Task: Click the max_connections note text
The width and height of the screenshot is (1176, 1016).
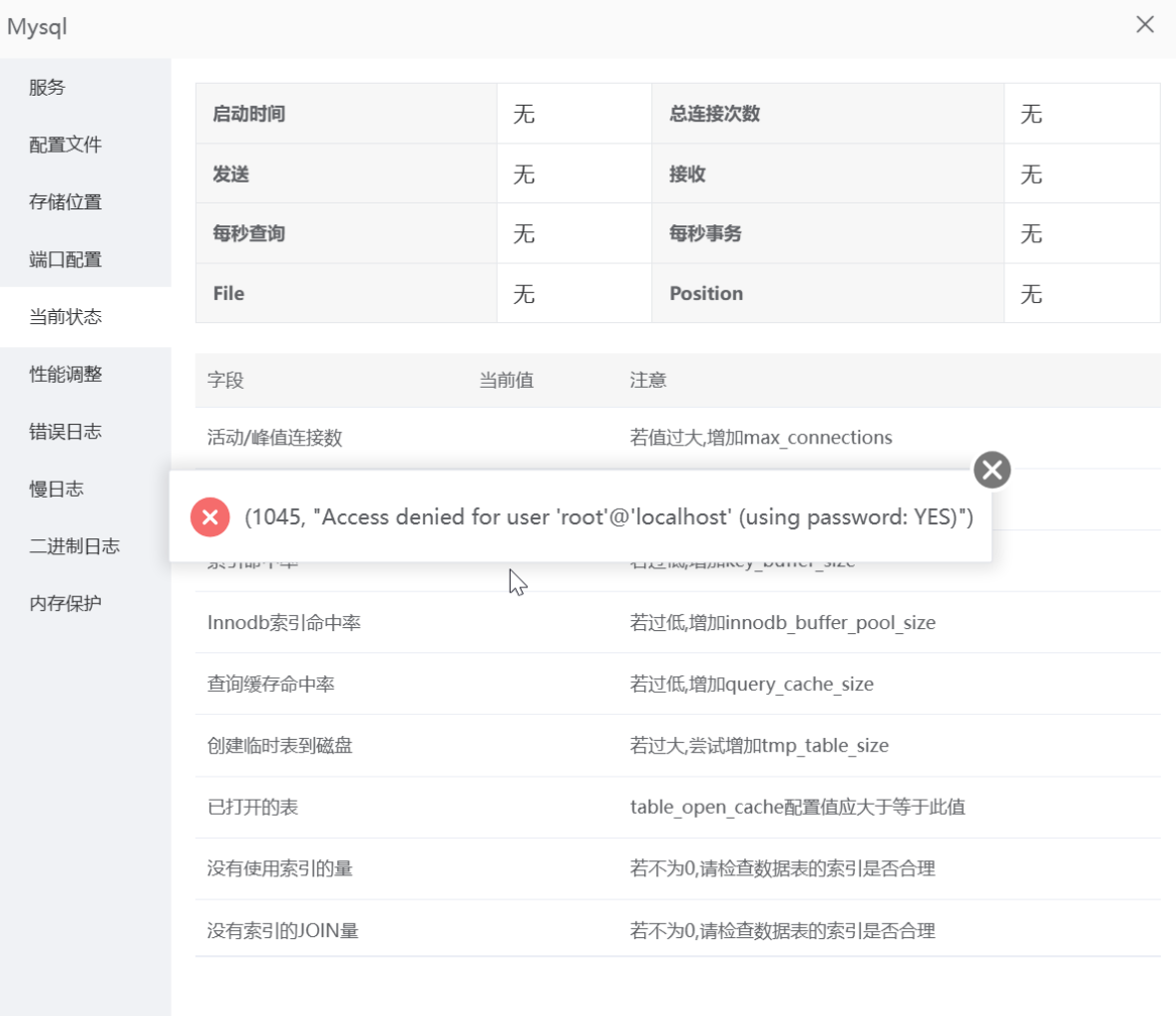Action: click(761, 437)
